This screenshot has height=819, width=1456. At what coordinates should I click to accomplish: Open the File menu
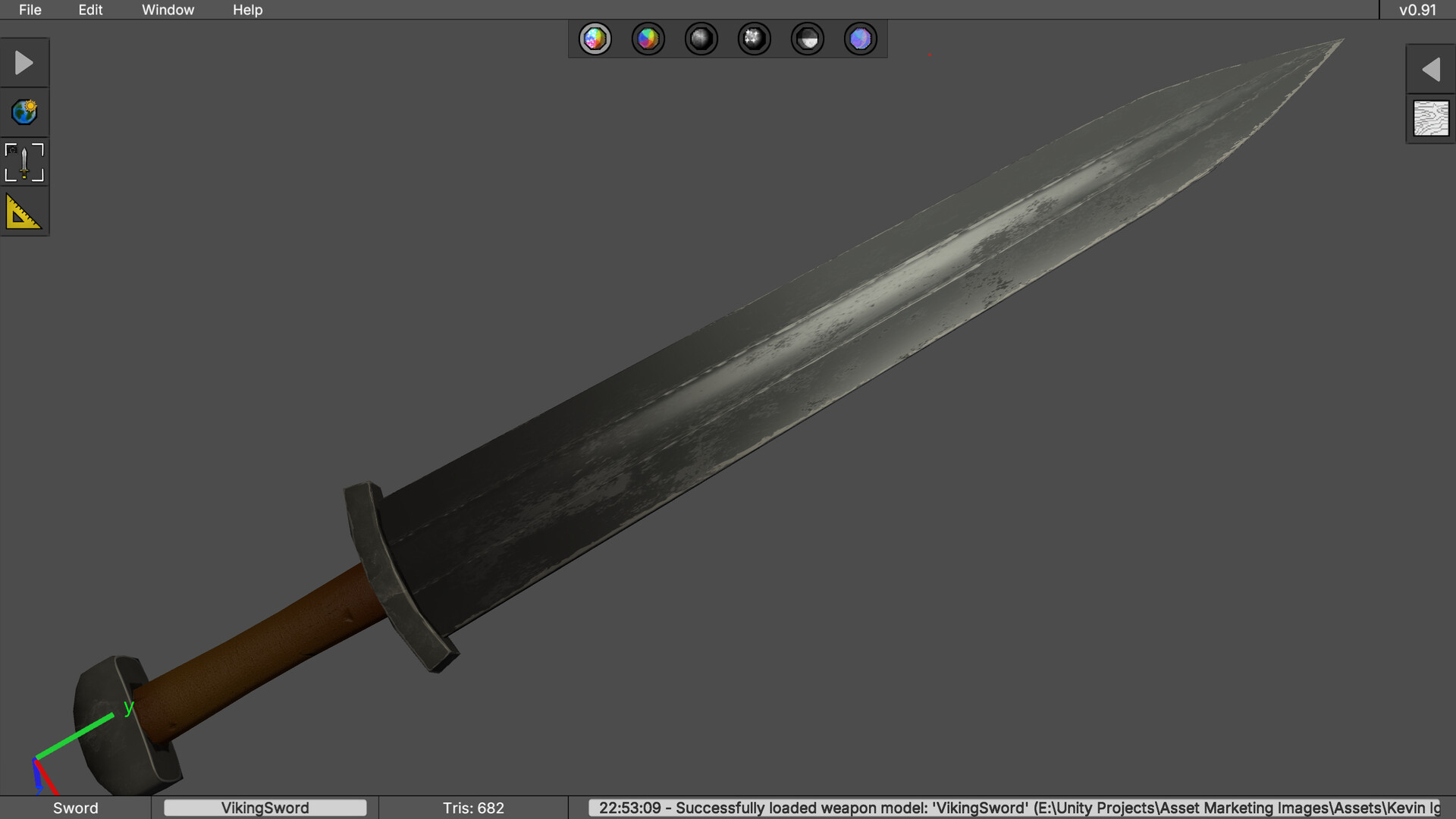coord(30,10)
